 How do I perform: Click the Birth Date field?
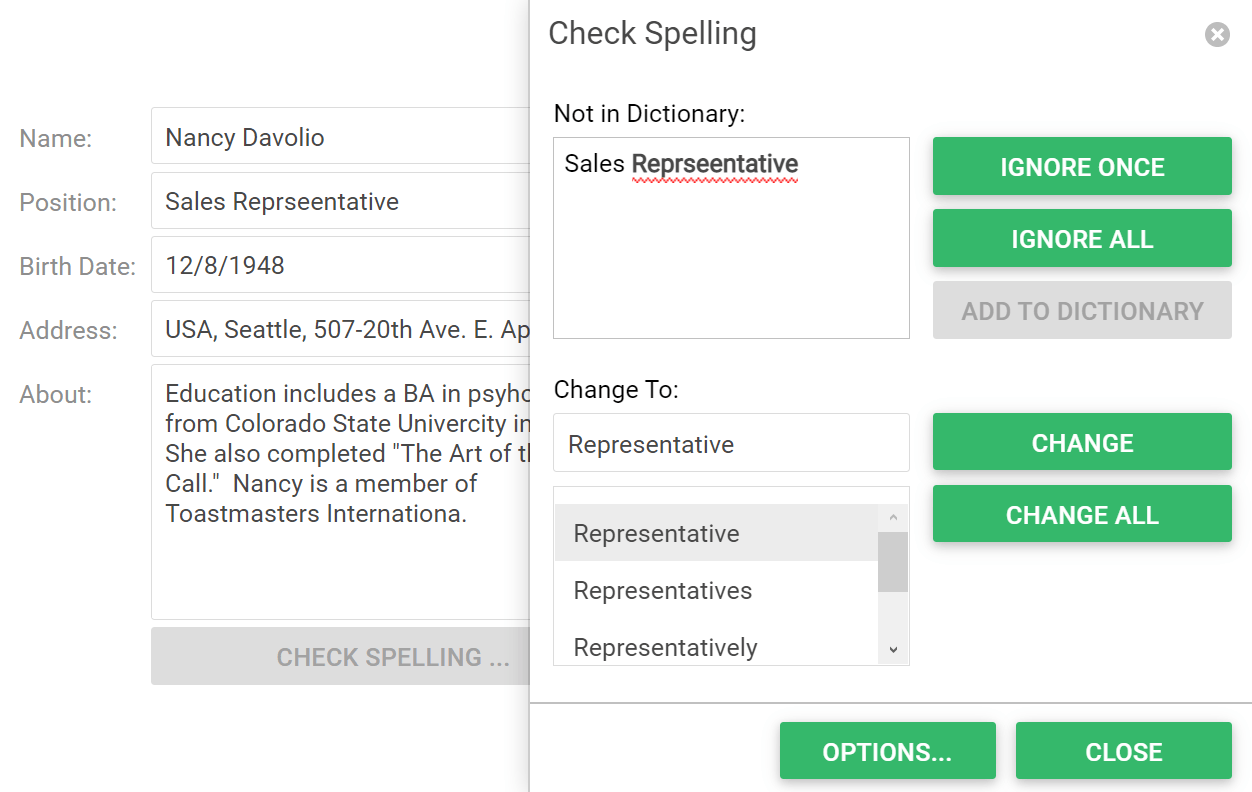pos(340,265)
